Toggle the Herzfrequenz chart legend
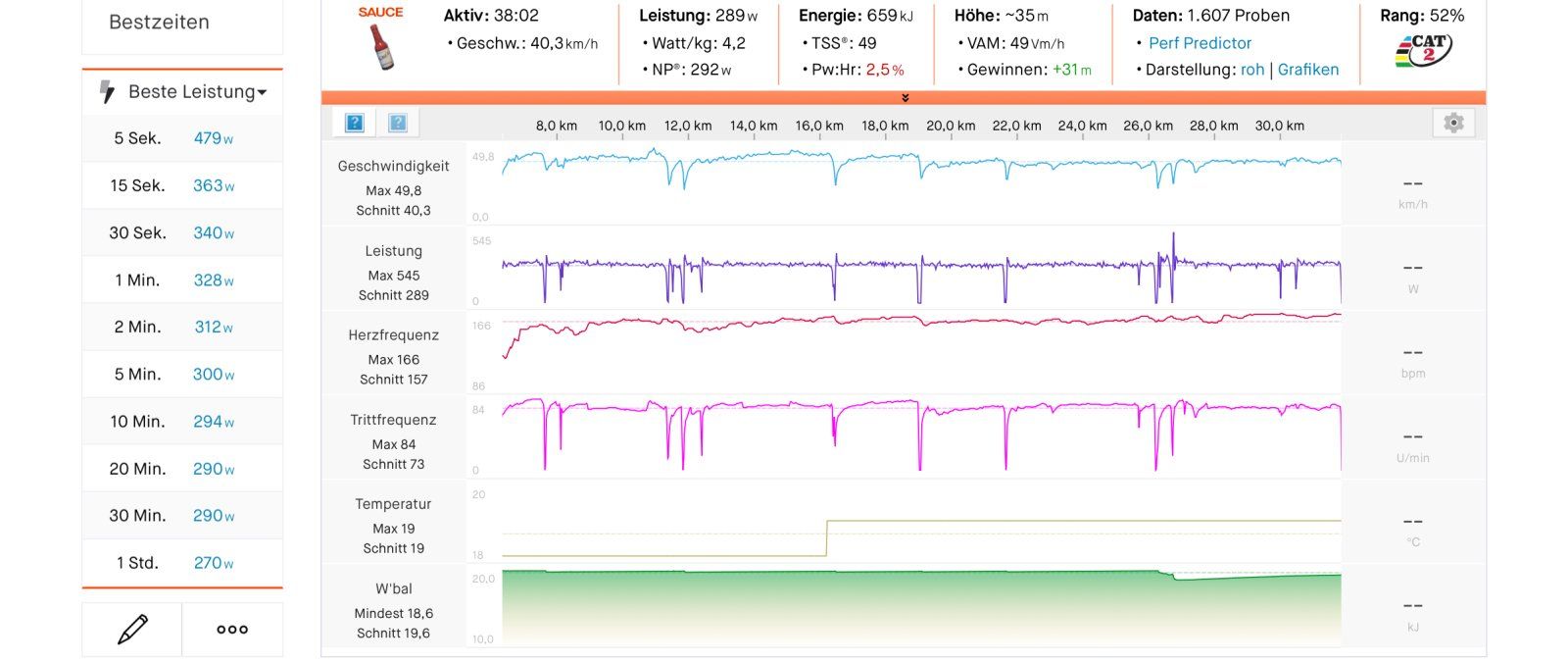This screenshot has height=662, width=1568. (393, 335)
